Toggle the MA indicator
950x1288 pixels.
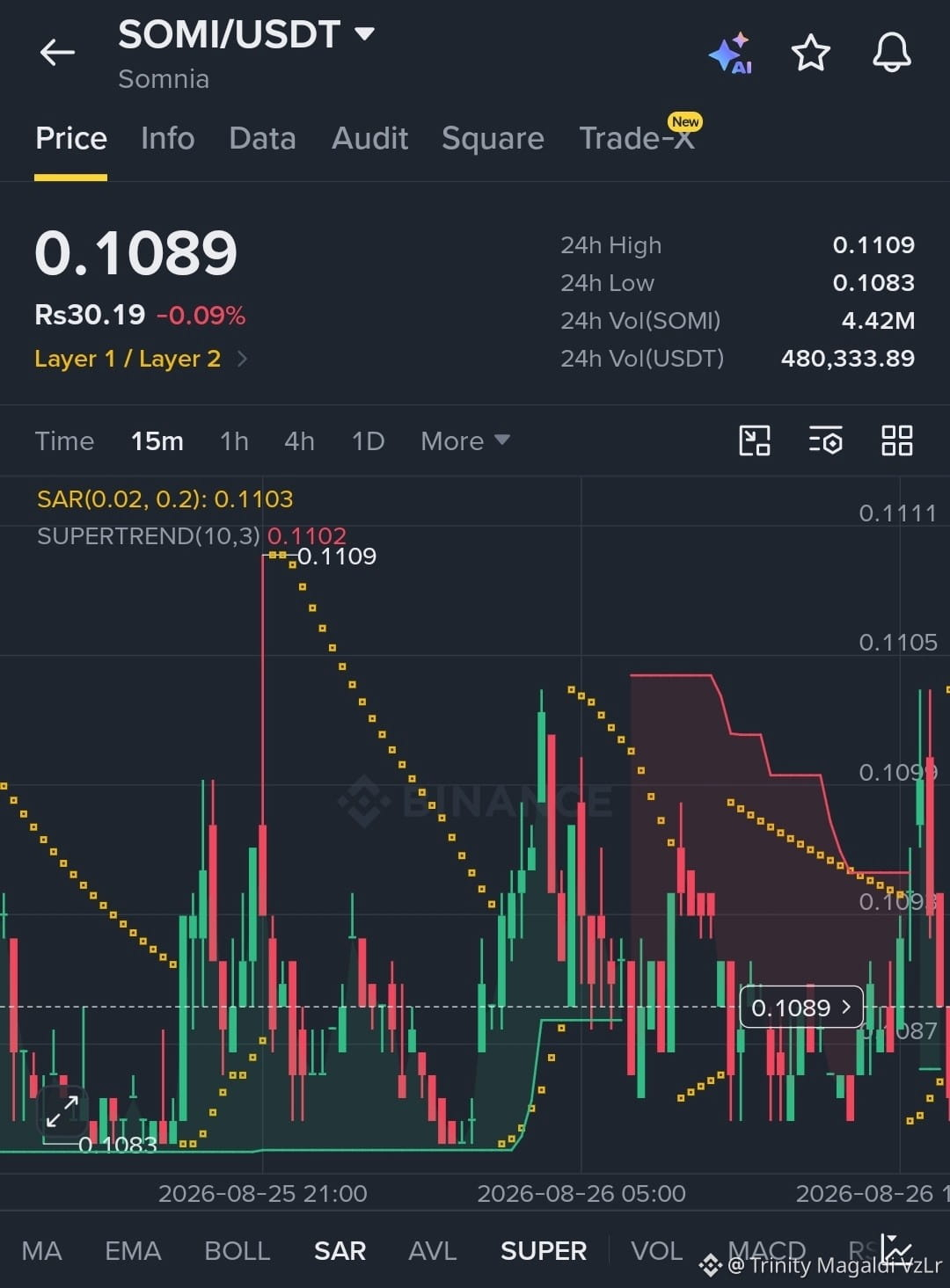coord(41,1250)
